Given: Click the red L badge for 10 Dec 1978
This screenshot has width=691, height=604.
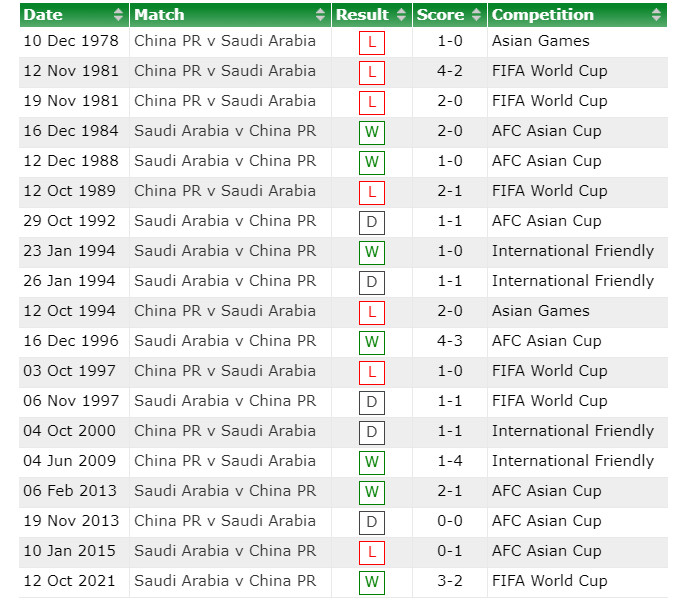Looking at the screenshot, I should click(372, 43).
